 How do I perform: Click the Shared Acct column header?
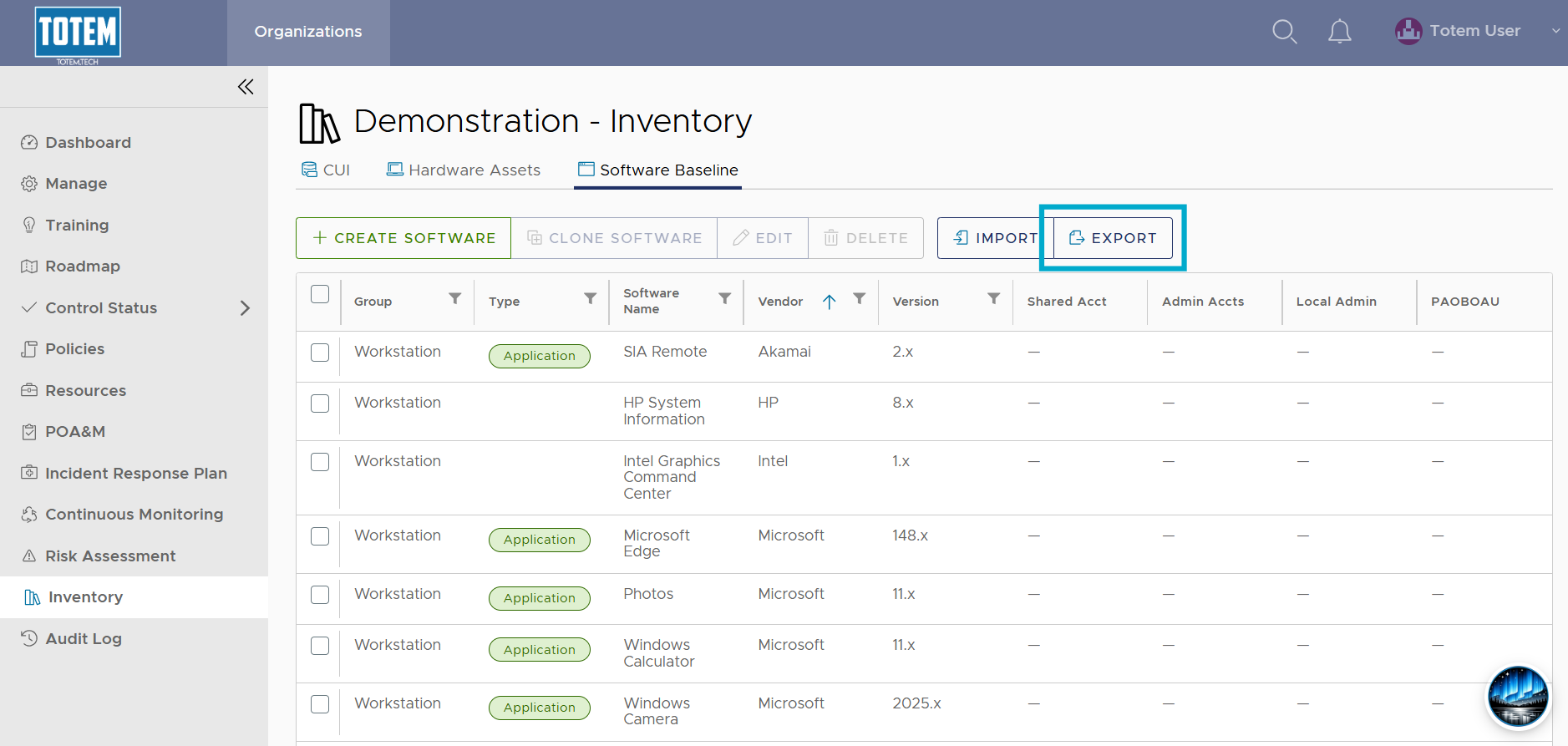[1067, 302]
